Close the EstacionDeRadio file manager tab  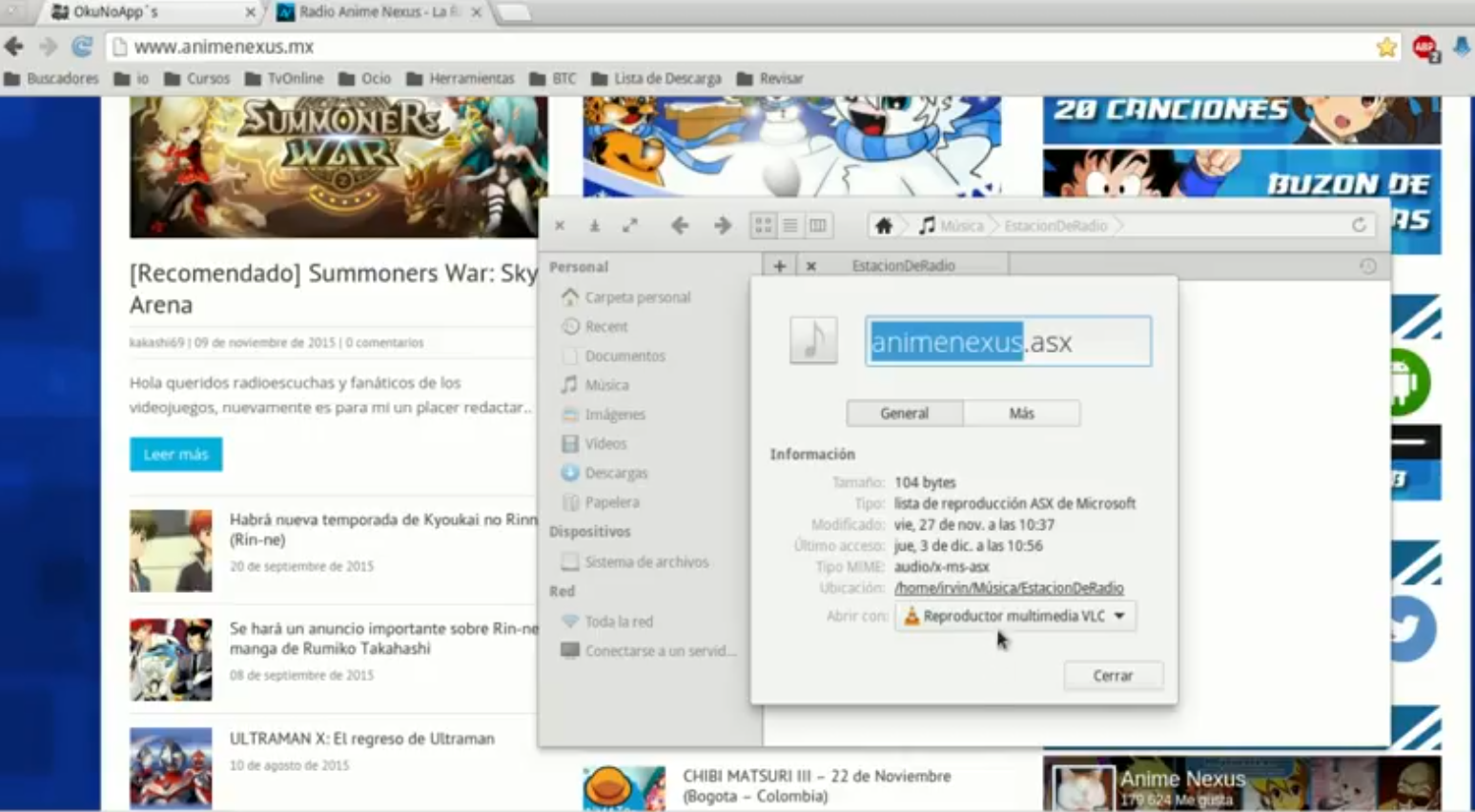810,266
